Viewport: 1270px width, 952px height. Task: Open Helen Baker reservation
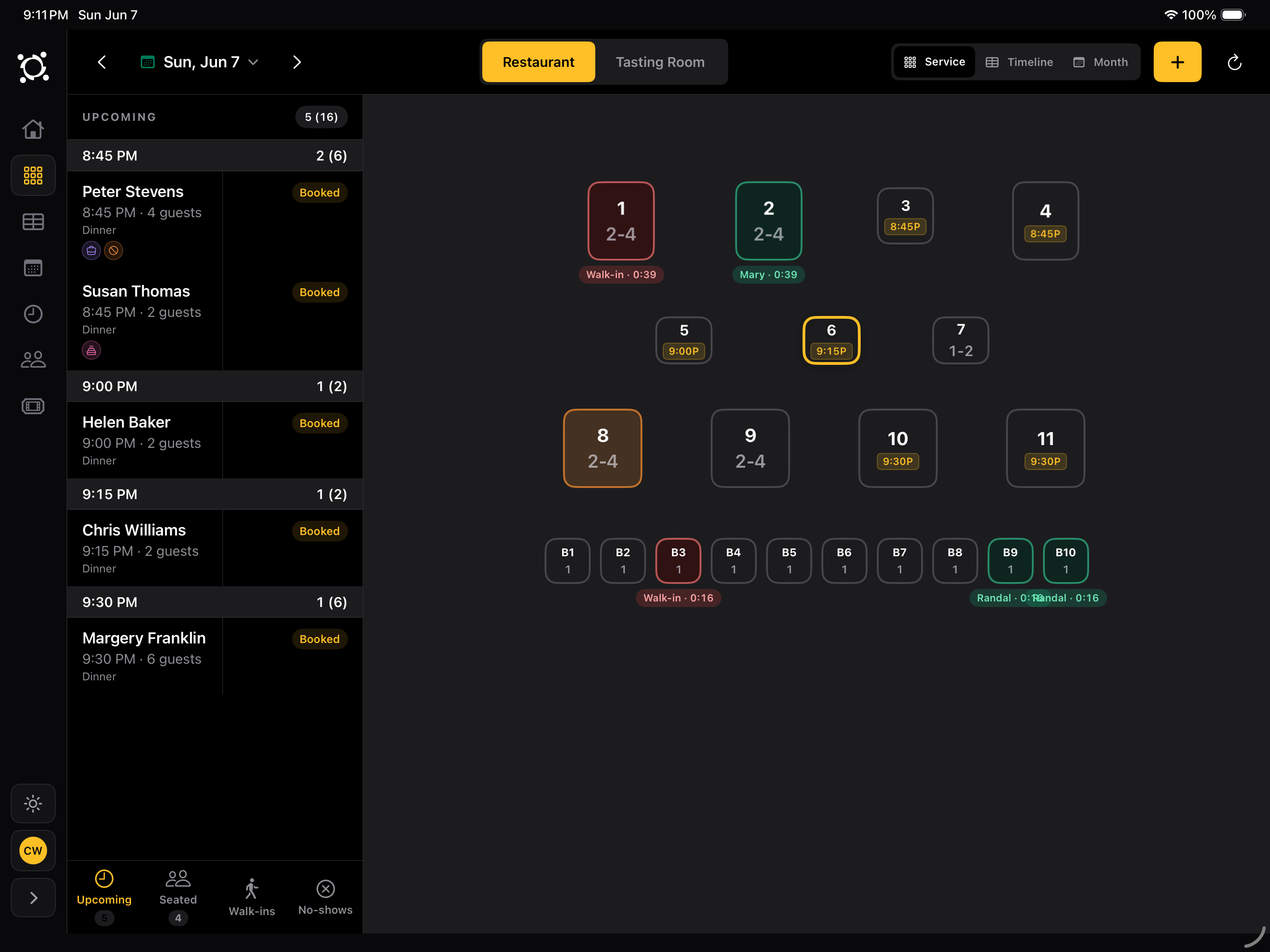(215, 440)
